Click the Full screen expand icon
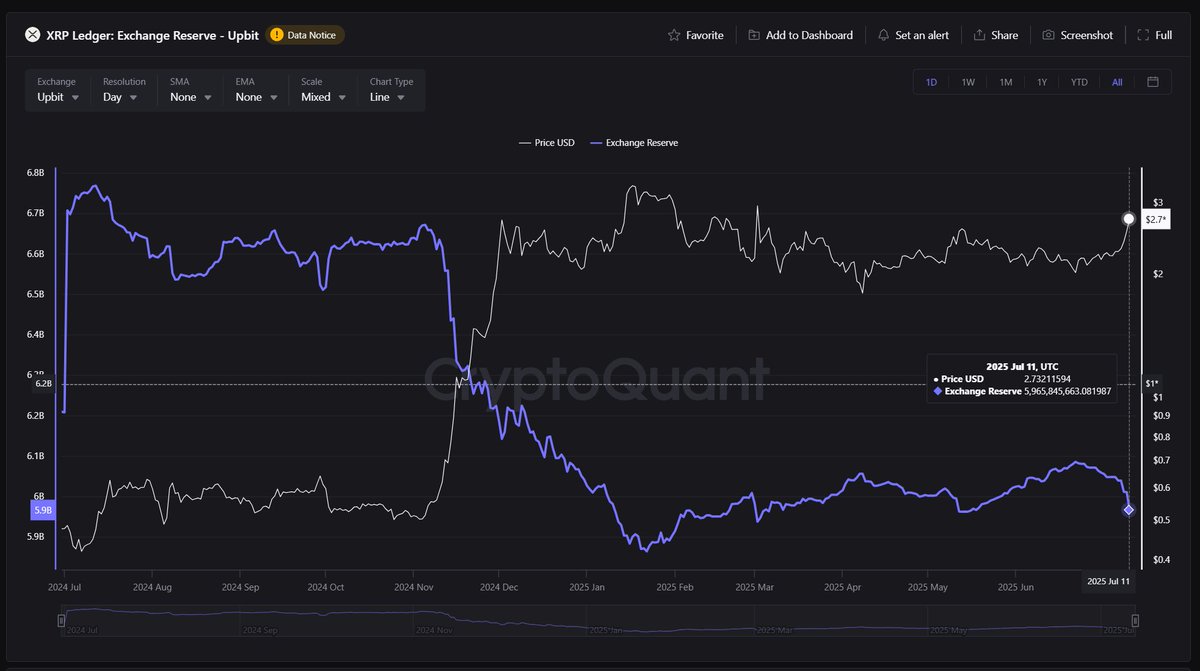 [1143, 35]
